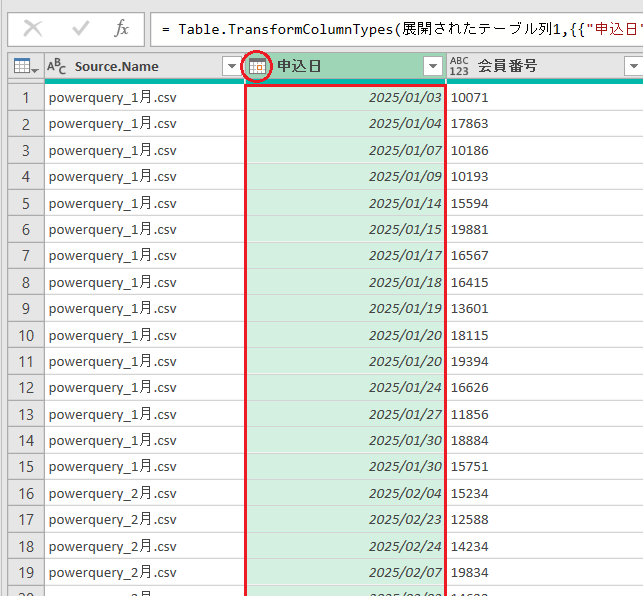This screenshot has width=643, height=596.
Task: Select member number cell 16415
Action: [545, 283]
